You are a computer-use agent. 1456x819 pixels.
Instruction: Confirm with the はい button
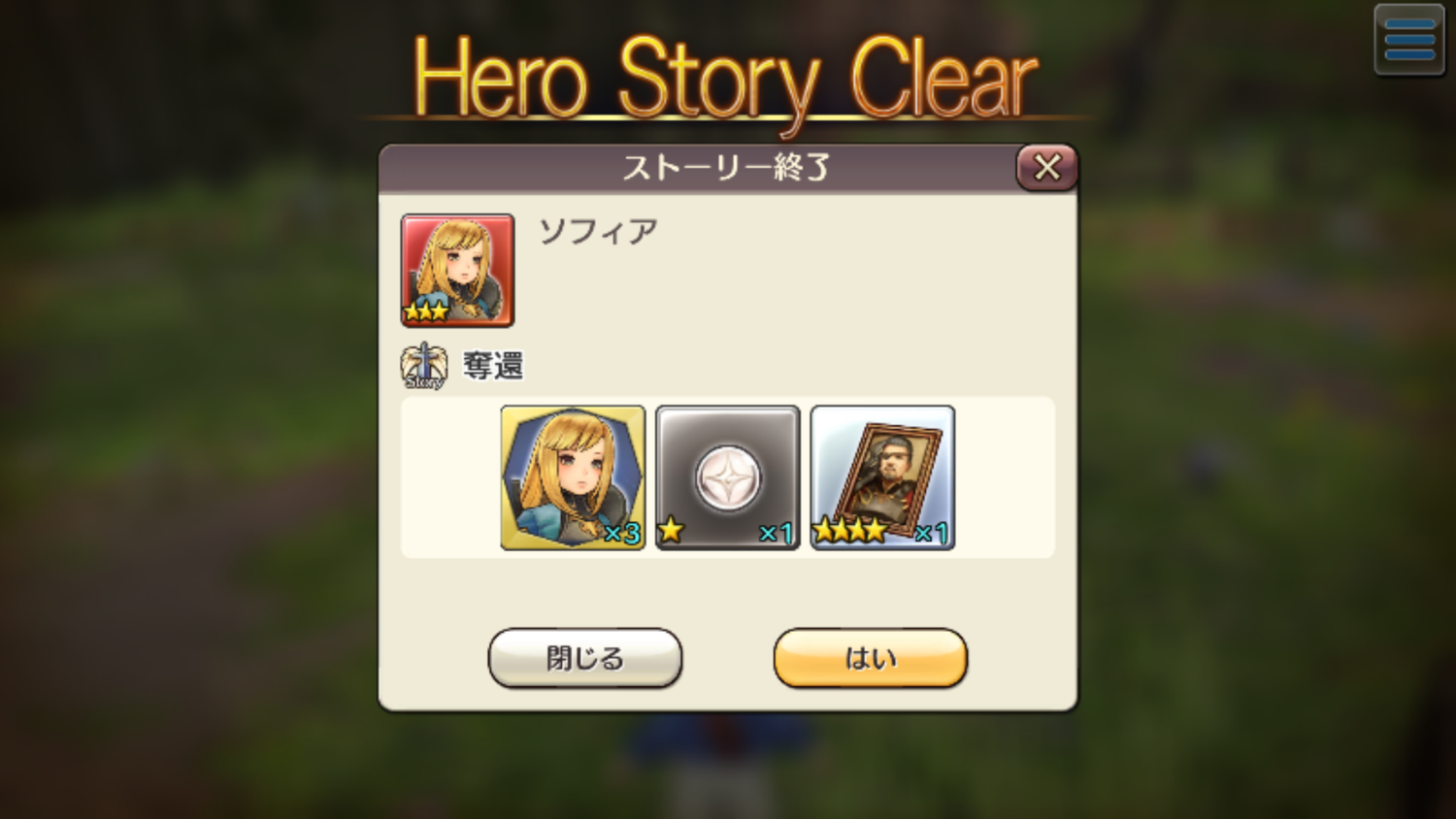(871, 658)
